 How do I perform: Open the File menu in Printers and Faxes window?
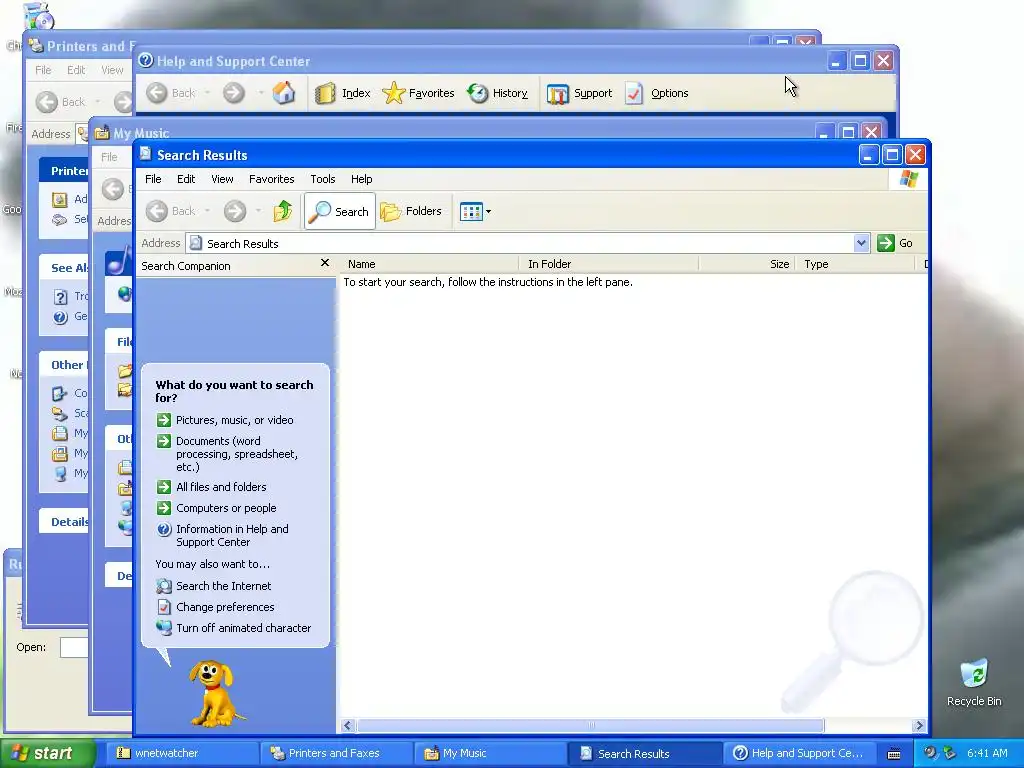[43, 70]
